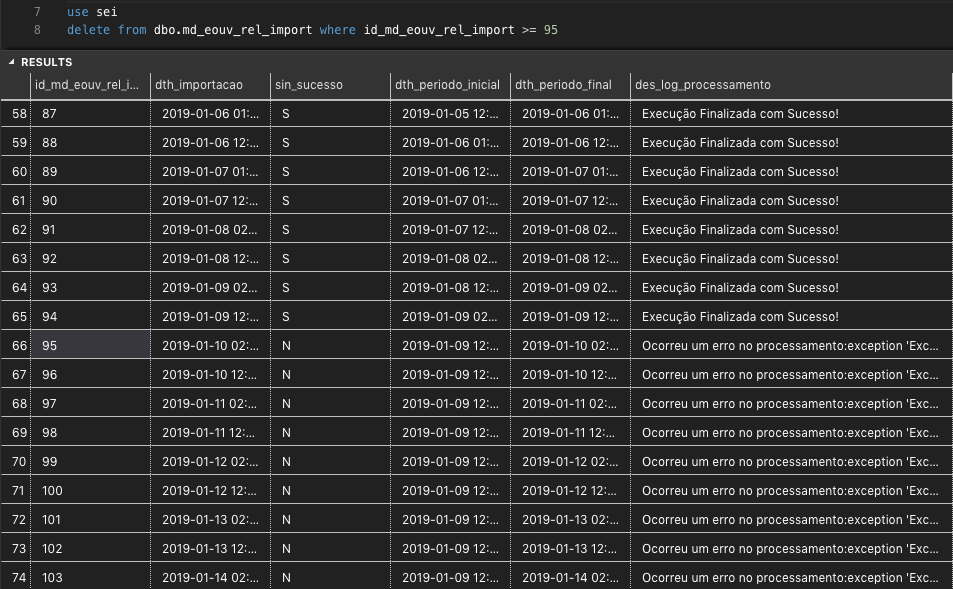The height and width of the screenshot is (589, 953).
Task: Select dth_importacao cell in row 63
Action: click(x=210, y=259)
